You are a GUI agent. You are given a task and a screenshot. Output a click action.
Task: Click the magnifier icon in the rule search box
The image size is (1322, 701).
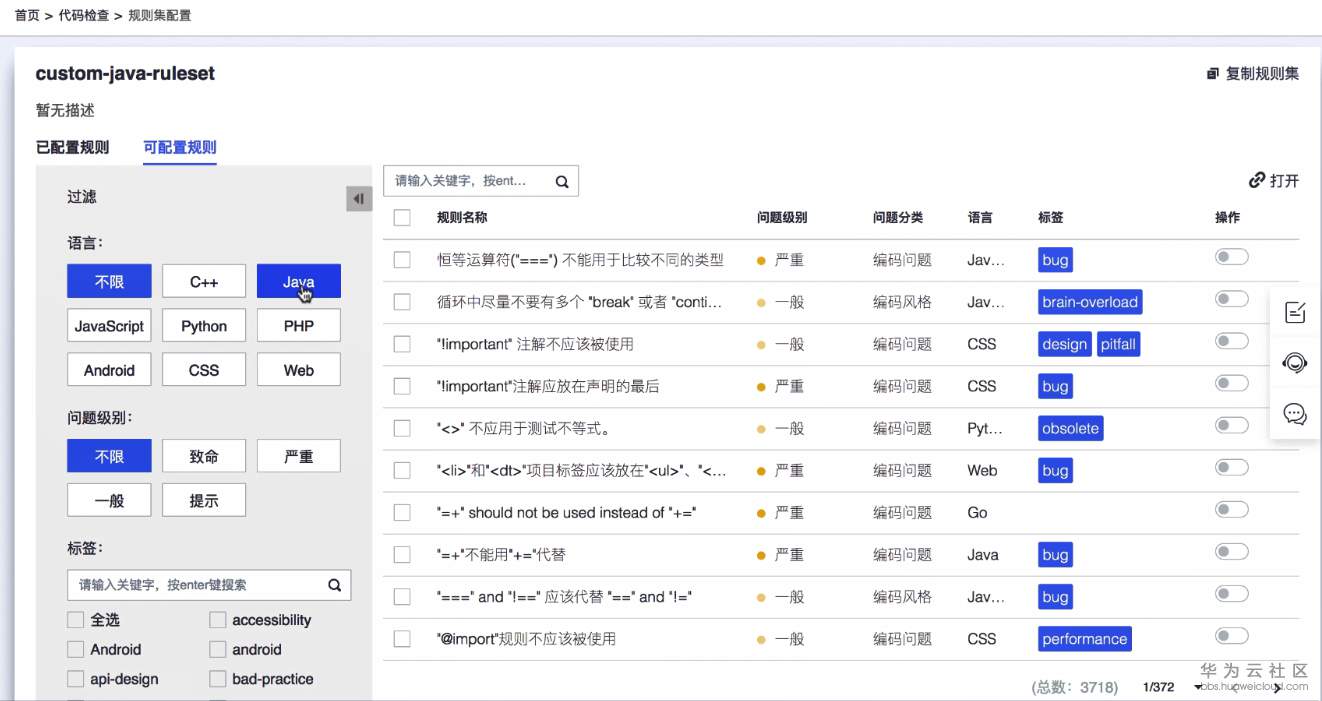tap(562, 182)
